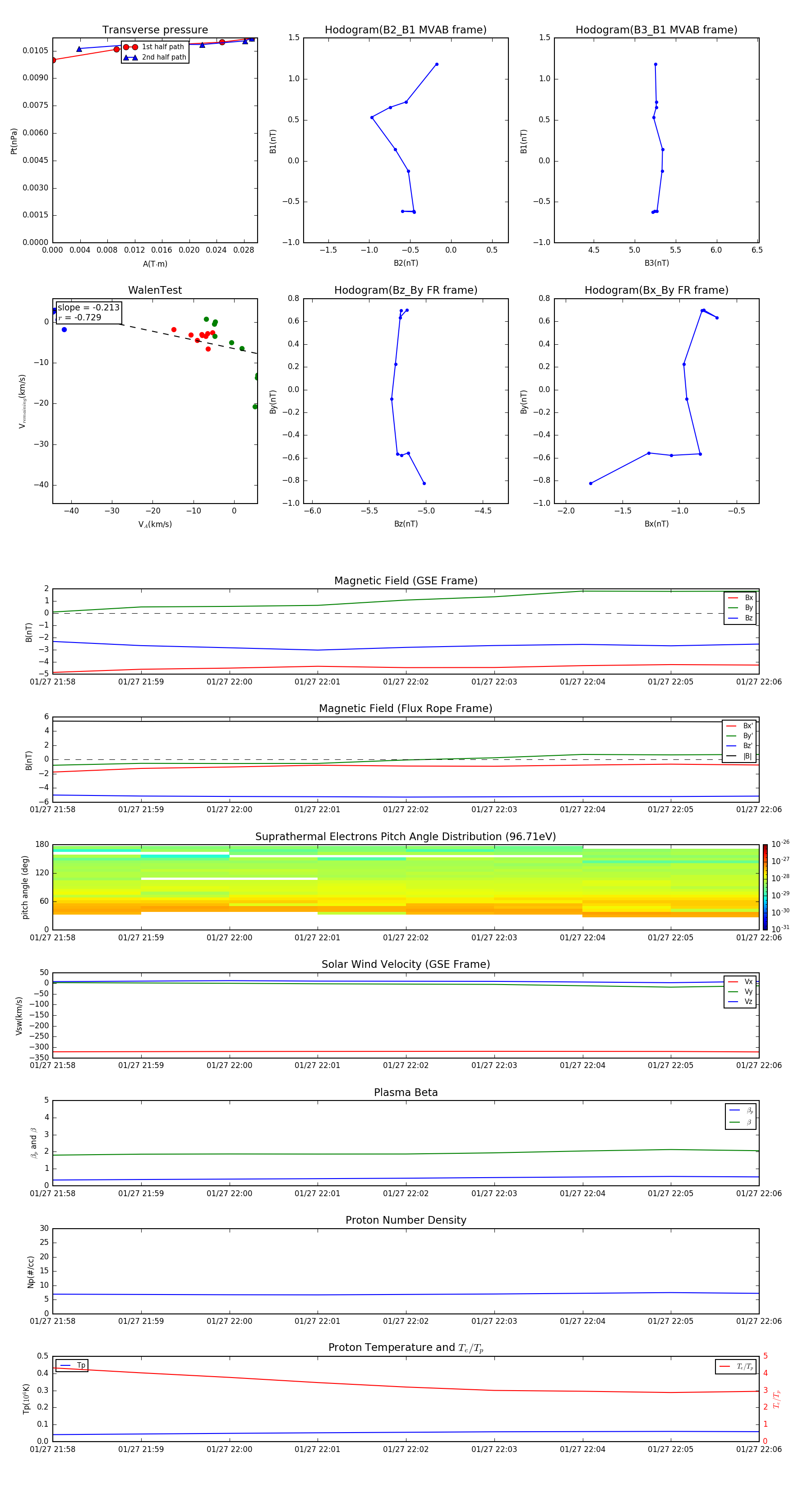
Task: Select the "1st half path" legend entry
Action: point(154,47)
